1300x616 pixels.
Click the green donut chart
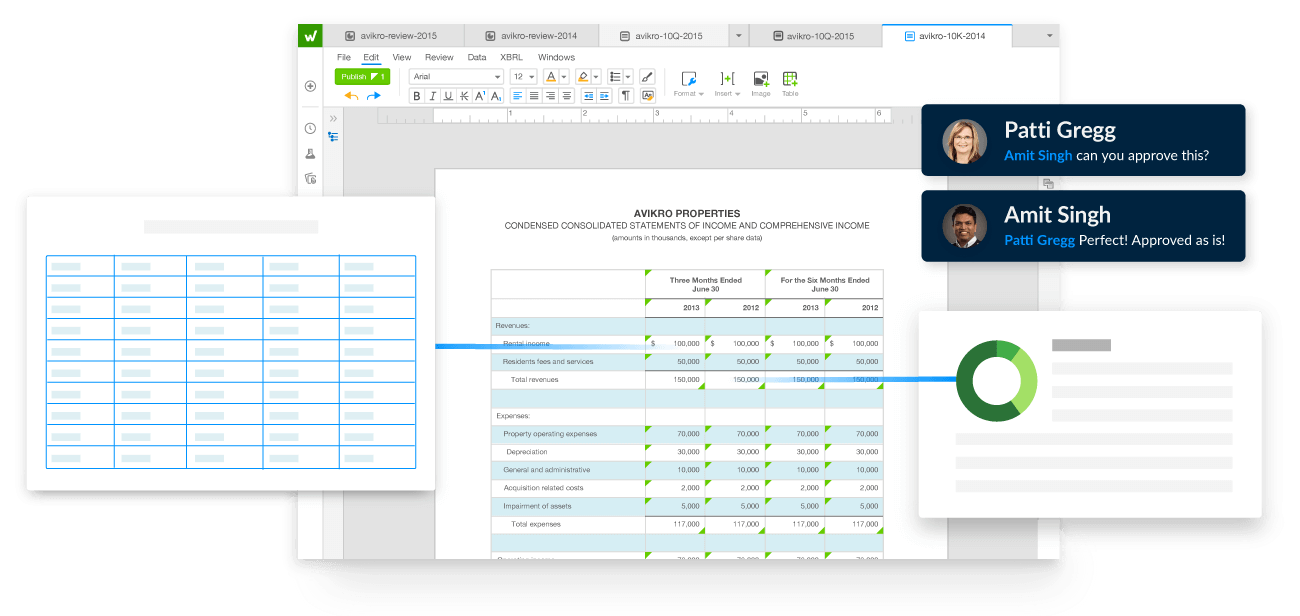pyautogui.click(x=997, y=380)
